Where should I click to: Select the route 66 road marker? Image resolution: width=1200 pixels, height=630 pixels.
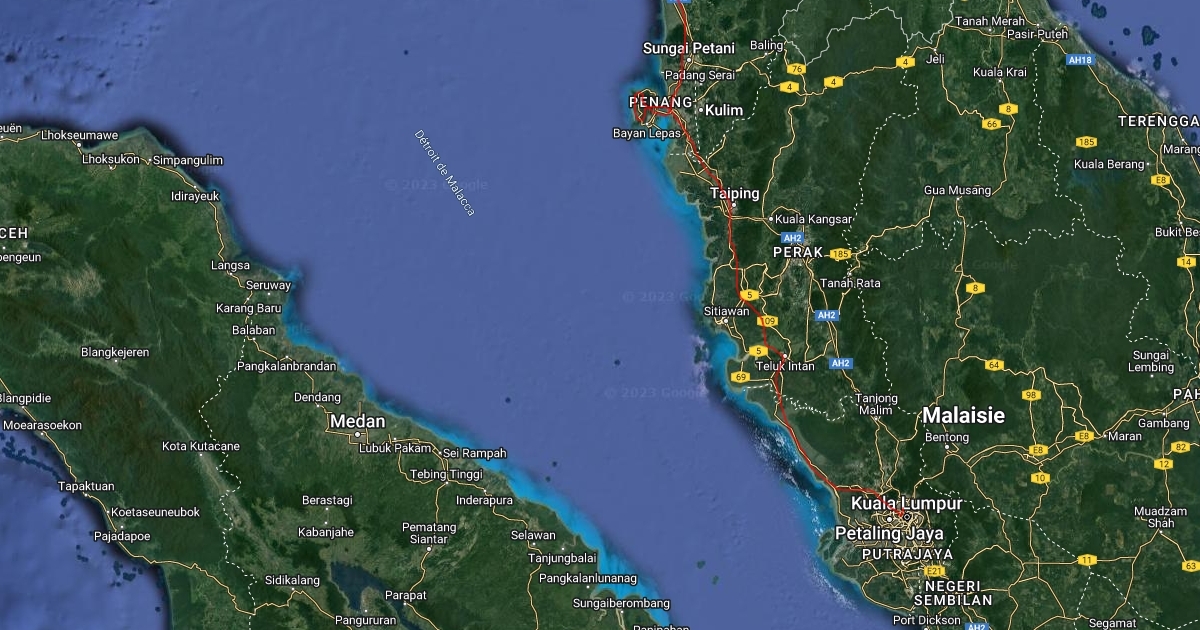(991, 124)
